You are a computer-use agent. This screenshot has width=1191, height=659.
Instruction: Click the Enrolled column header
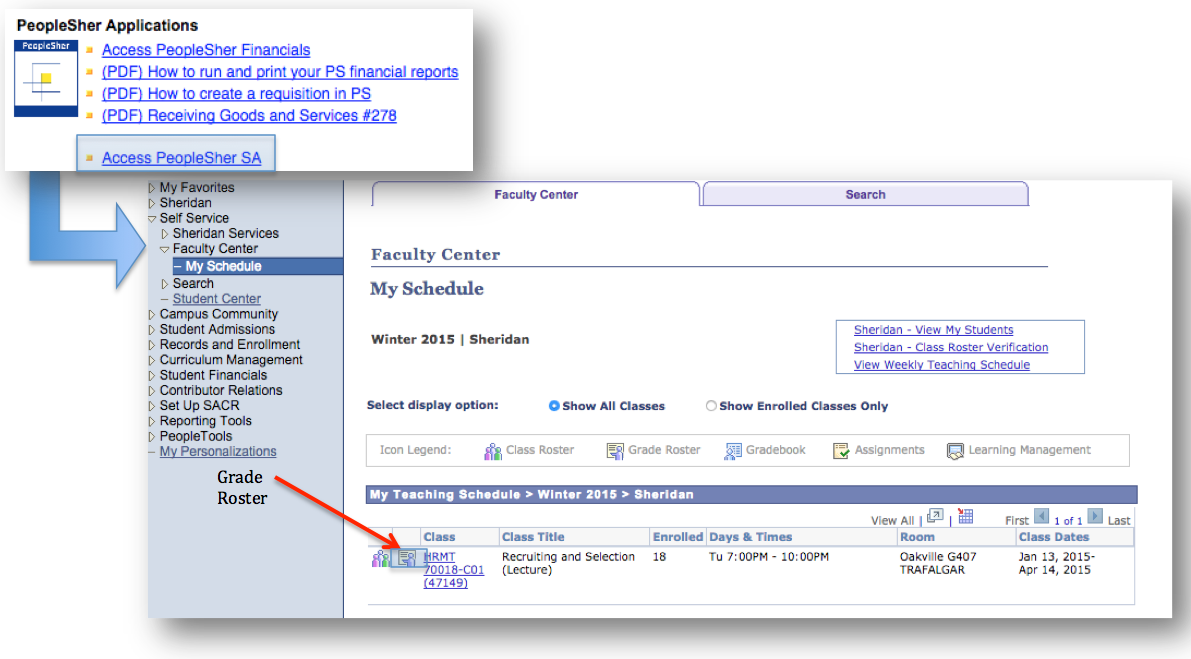678,538
